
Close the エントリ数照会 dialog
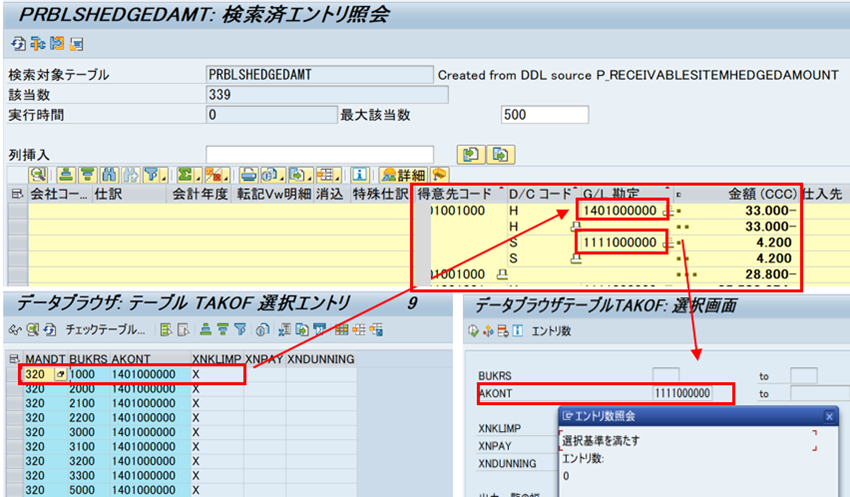[x=829, y=416]
